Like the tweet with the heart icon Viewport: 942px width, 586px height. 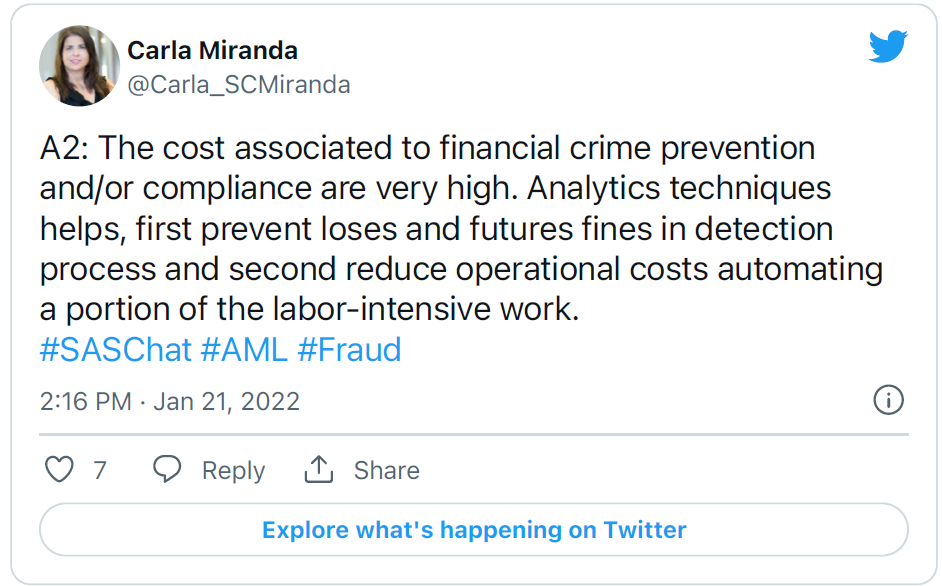[60, 469]
